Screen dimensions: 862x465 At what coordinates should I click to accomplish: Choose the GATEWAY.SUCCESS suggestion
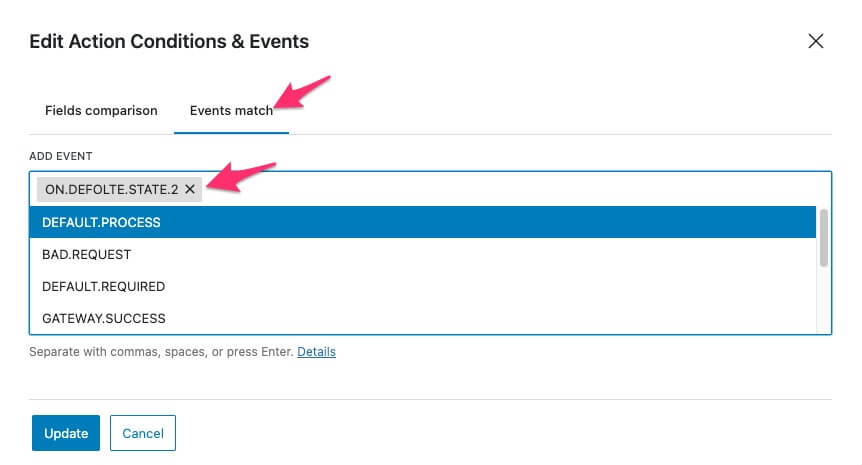103,318
